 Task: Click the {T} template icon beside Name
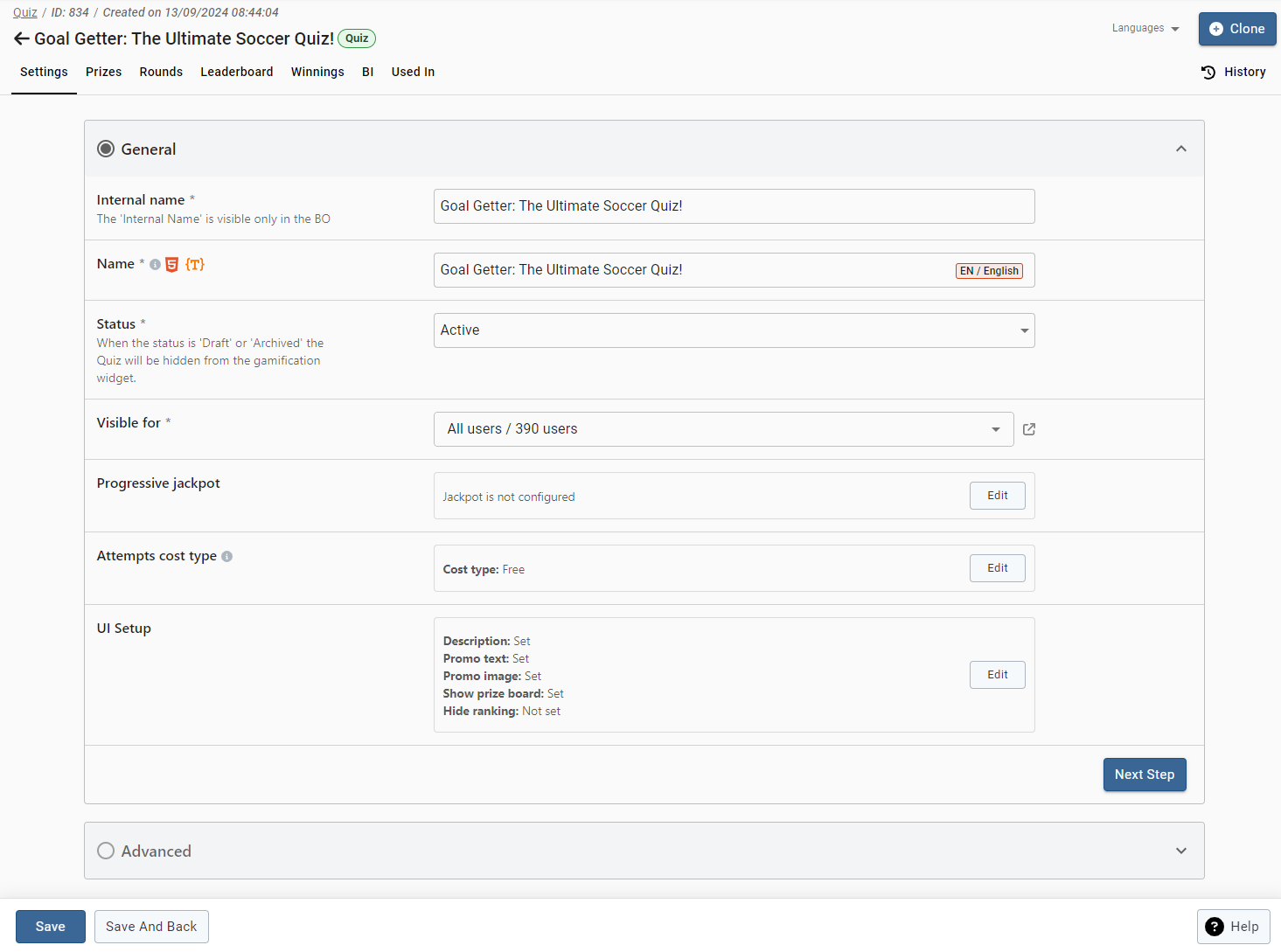(x=195, y=264)
